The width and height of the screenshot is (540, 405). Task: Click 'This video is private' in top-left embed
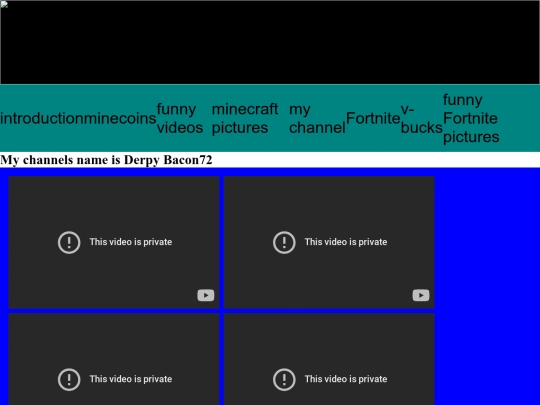click(131, 242)
